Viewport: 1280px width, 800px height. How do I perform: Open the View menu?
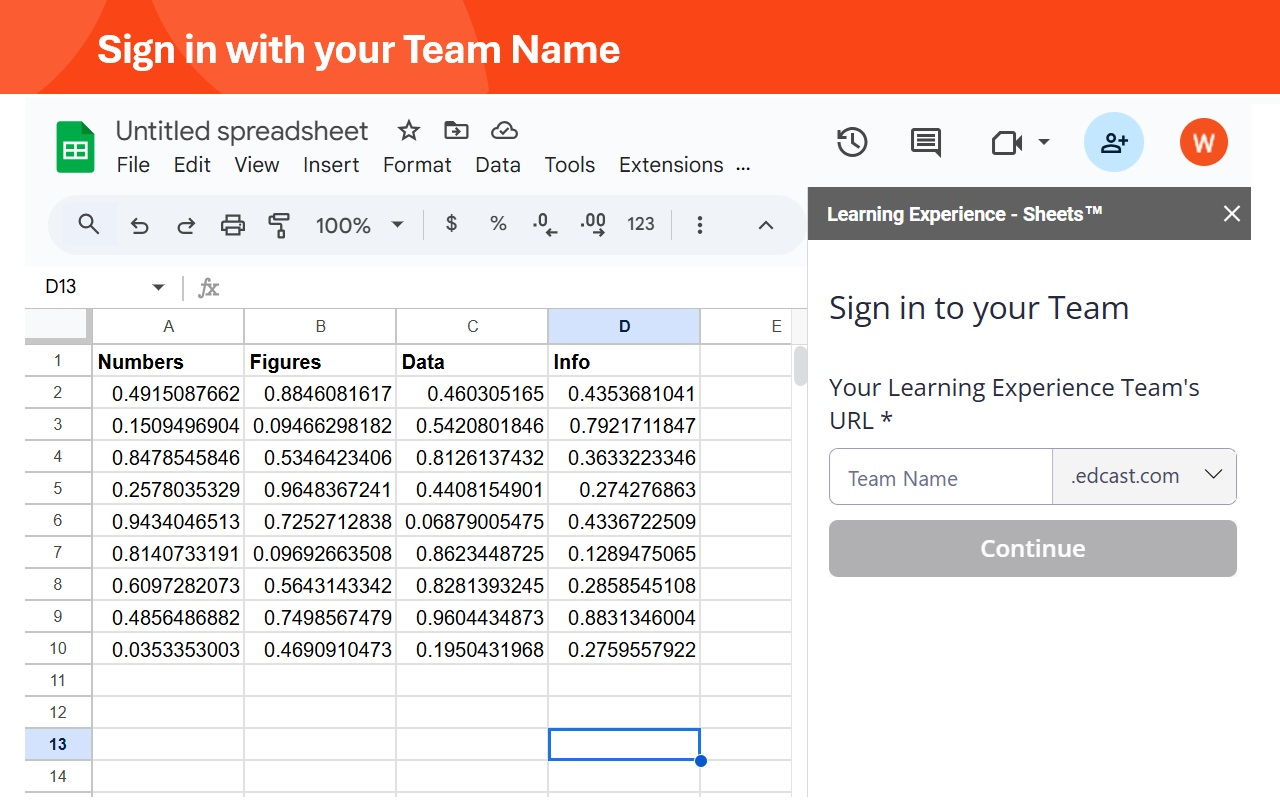pyautogui.click(x=257, y=165)
